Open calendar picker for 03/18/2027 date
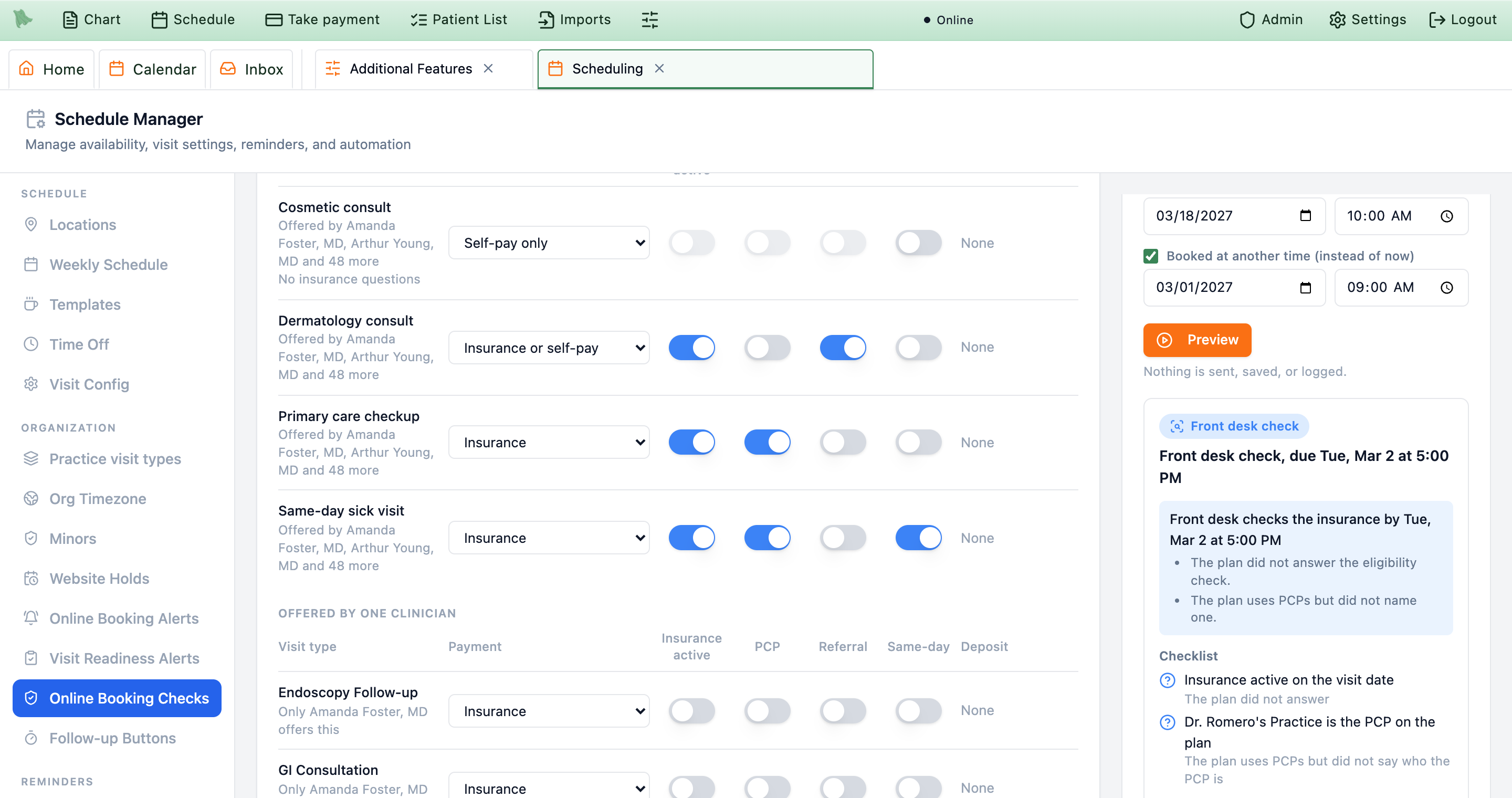Image resolution: width=1512 pixels, height=798 pixels. [x=1305, y=216]
